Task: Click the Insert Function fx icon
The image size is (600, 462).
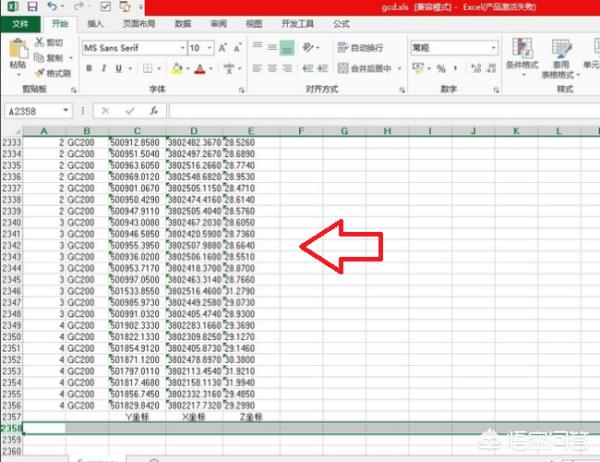Action: (x=154, y=110)
